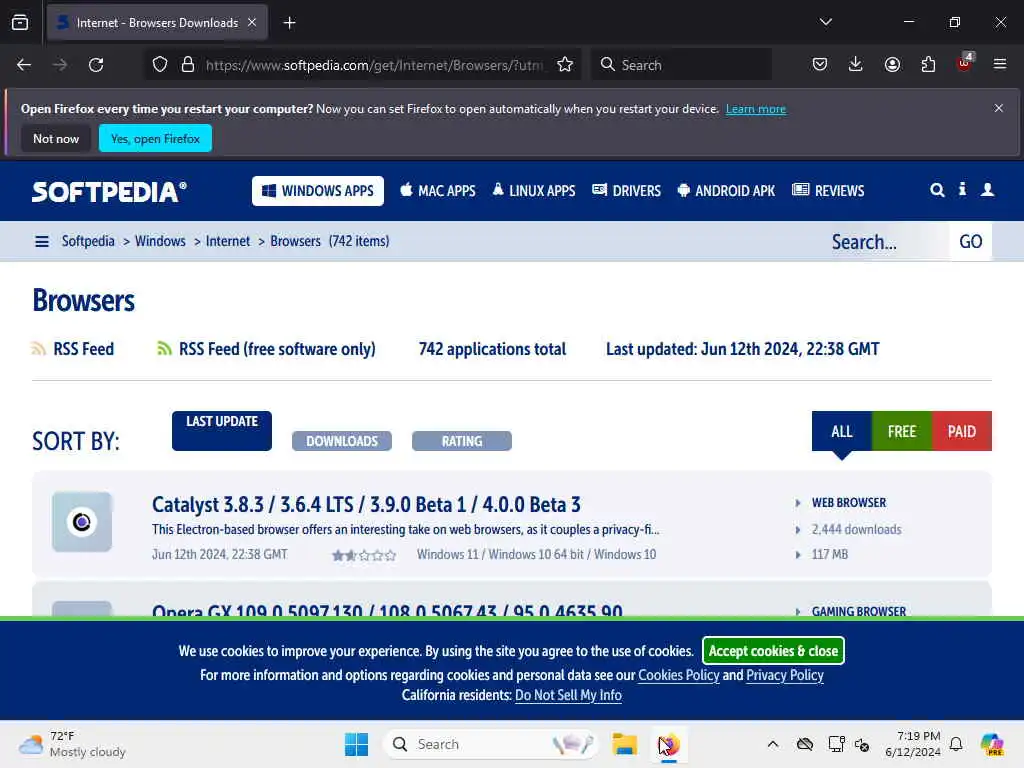Open the Privacy Policy link
This screenshot has height=768, width=1024.
[x=785, y=675]
